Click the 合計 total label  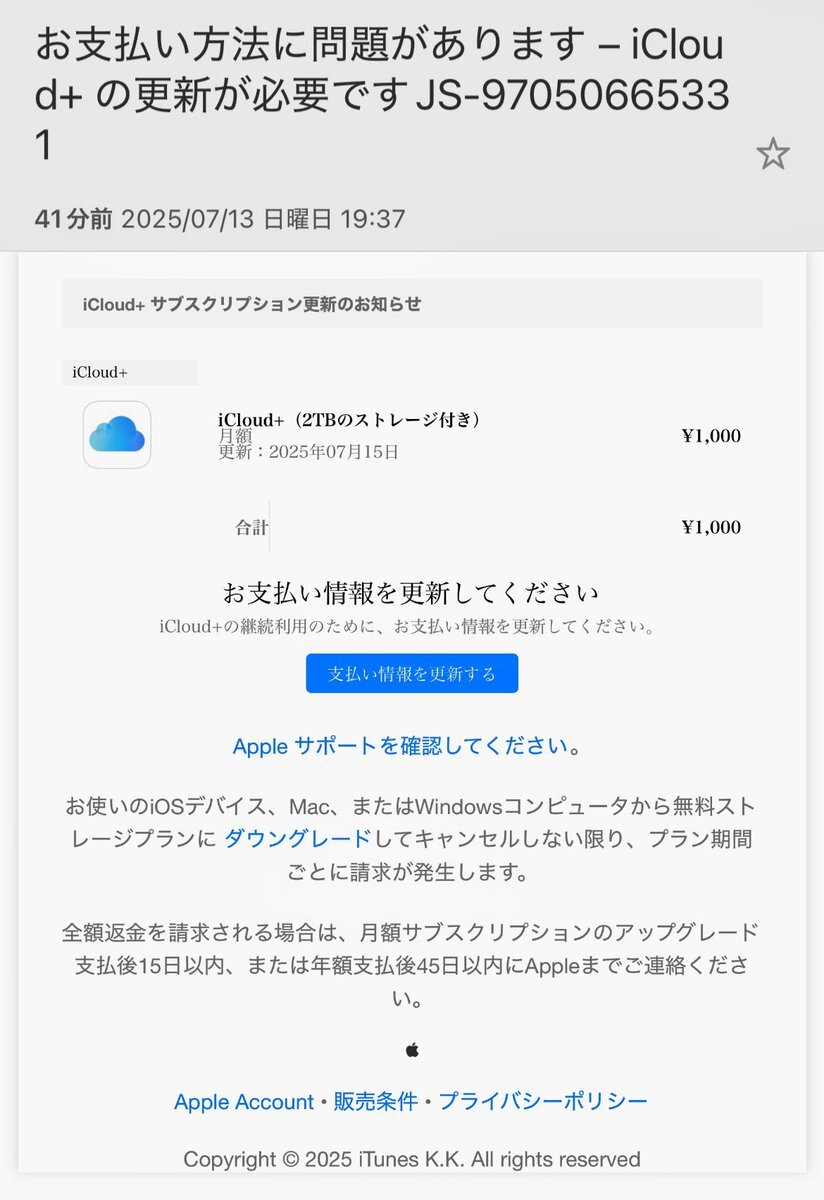tap(251, 528)
